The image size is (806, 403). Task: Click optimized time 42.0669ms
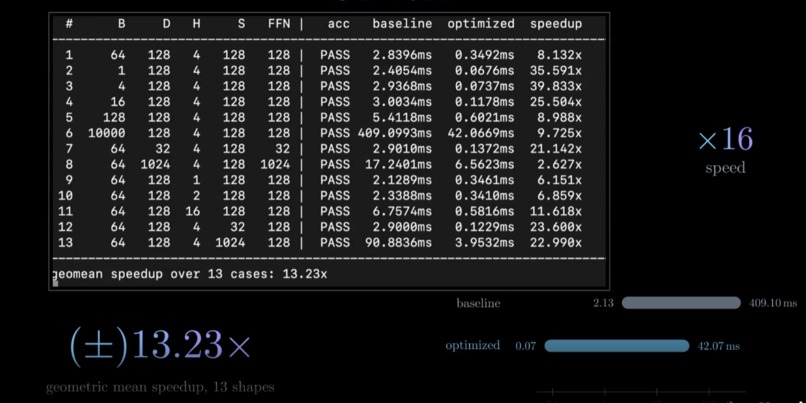[x=481, y=133]
